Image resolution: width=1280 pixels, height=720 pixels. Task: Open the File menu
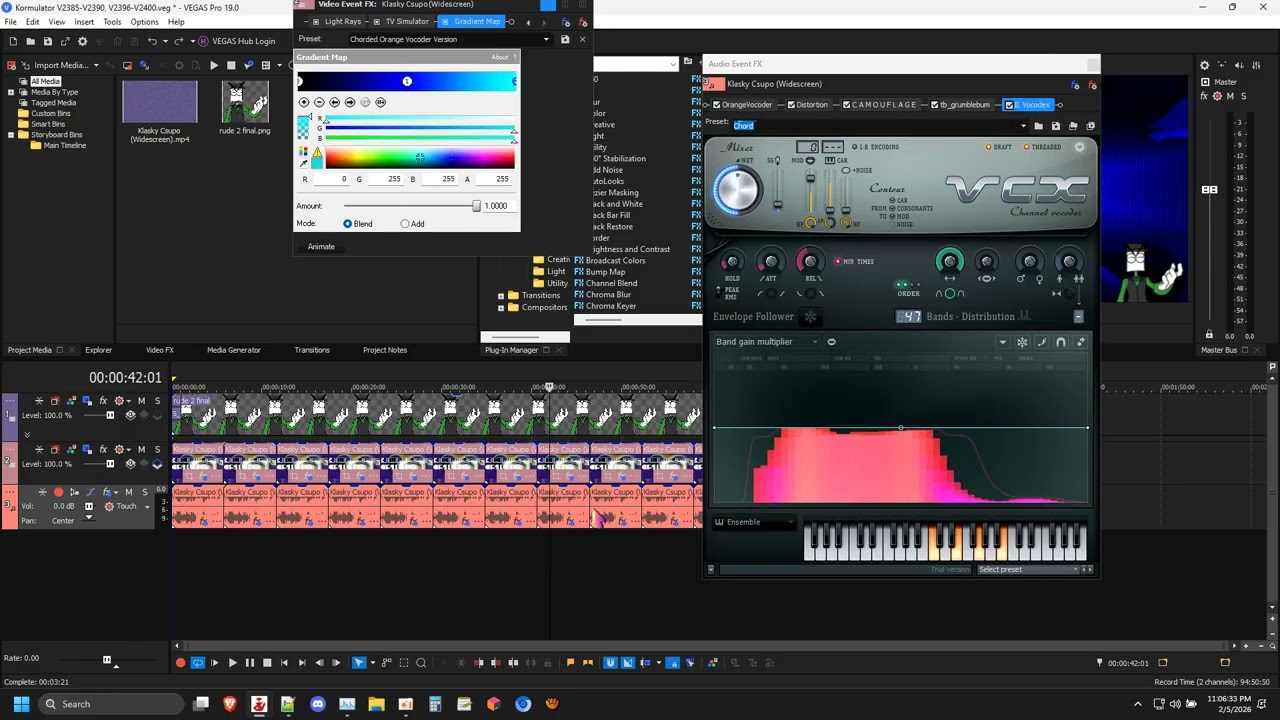(x=10, y=22)
